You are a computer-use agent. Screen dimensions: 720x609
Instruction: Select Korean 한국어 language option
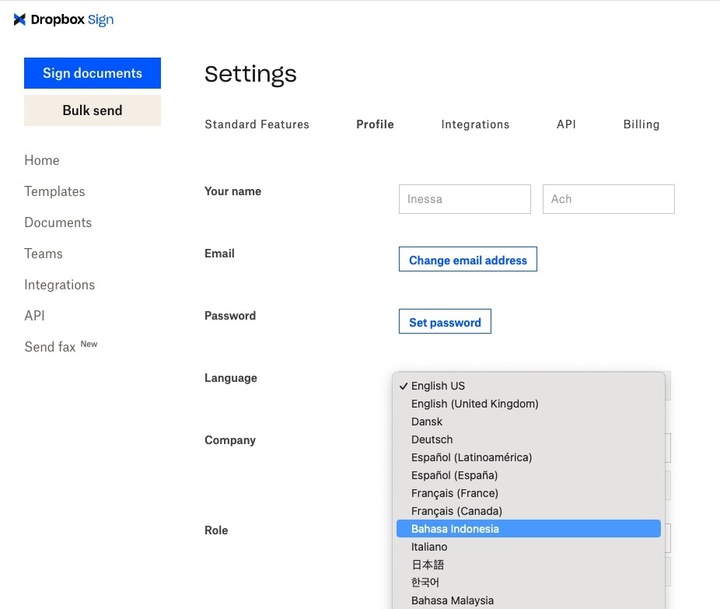(x=529, y=583)
